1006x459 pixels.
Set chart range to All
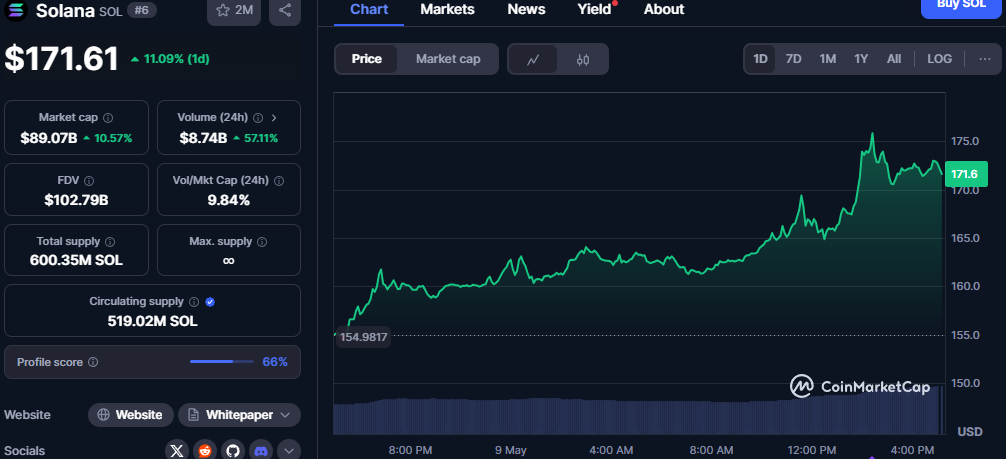(894, 59)
